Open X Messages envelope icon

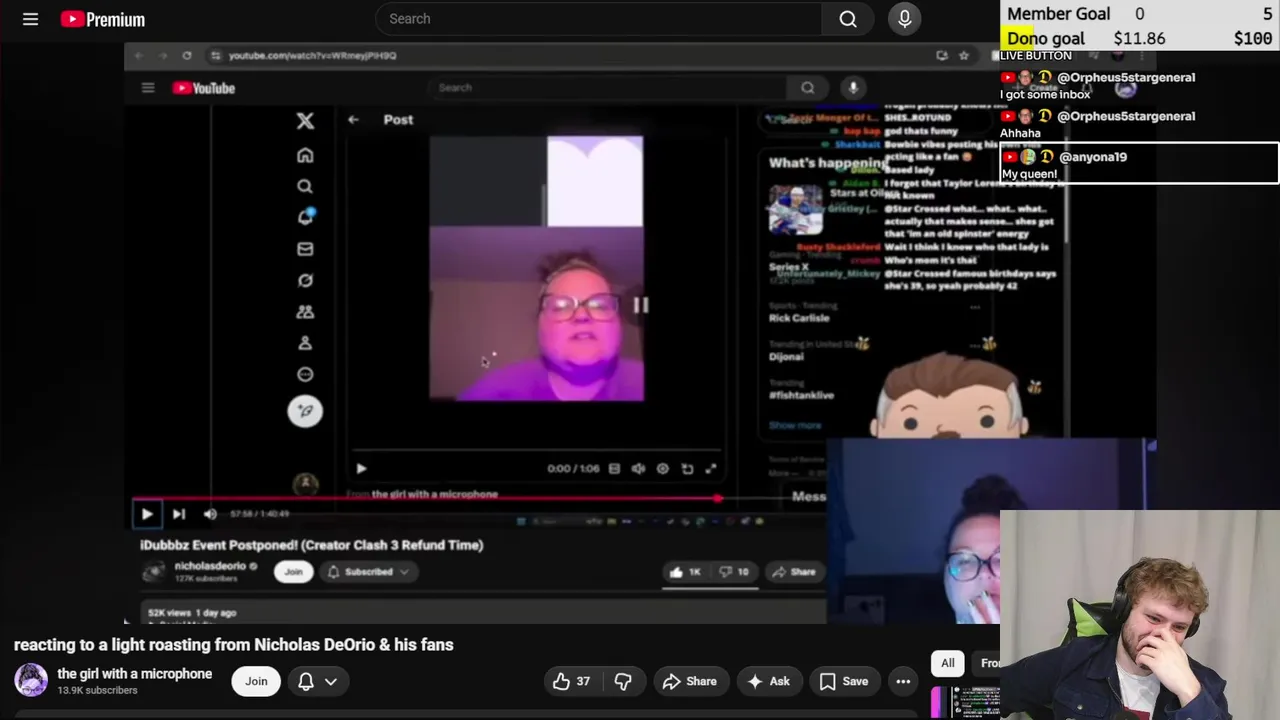(305, 249)
